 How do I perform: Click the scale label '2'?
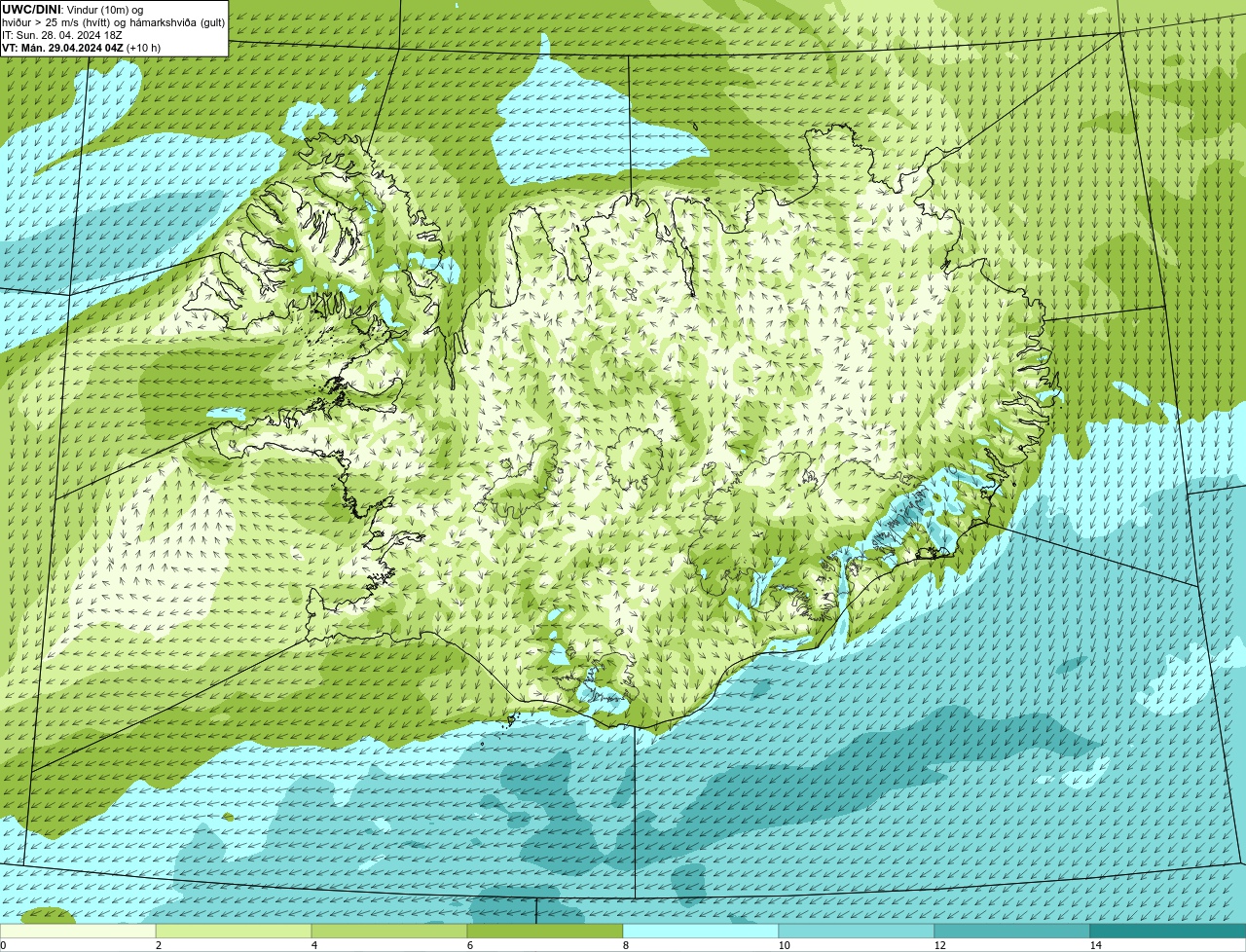(158, 945)
